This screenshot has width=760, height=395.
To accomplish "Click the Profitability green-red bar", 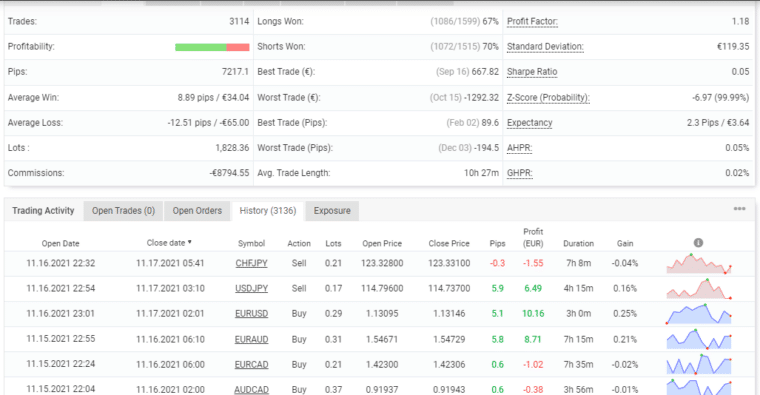I will tap(212, 47).
